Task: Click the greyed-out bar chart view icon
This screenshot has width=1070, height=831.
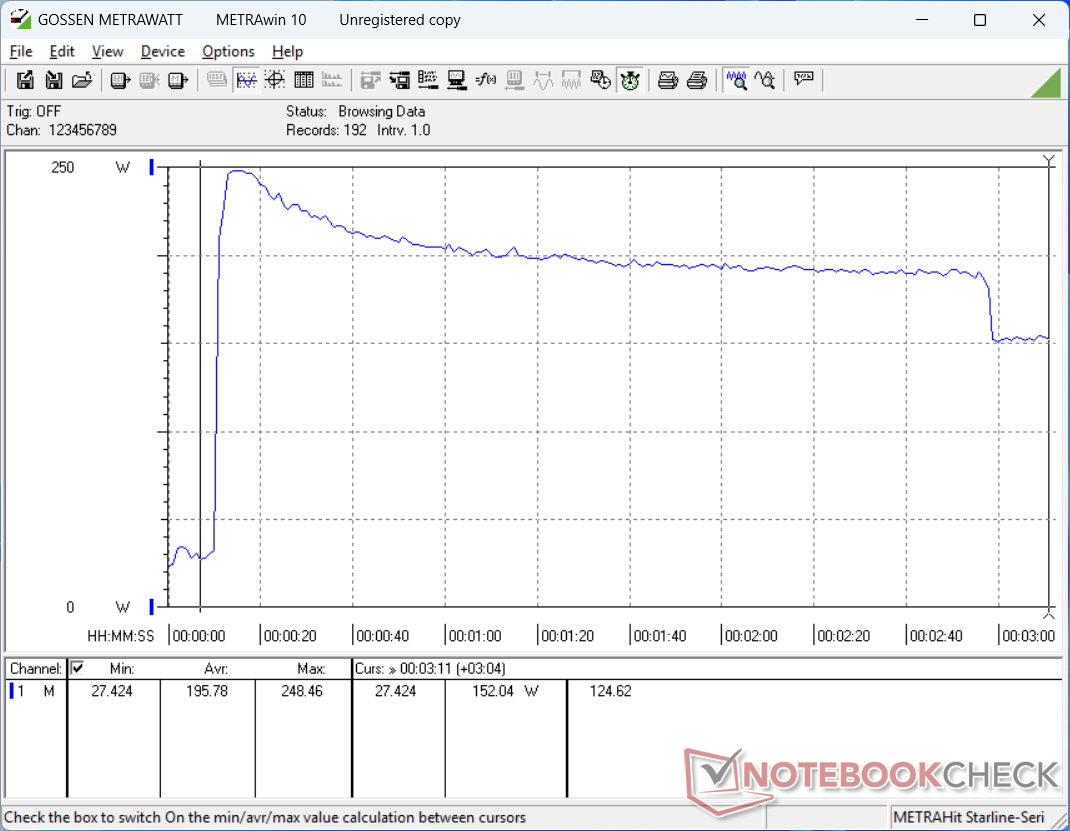Action: tap(332, 81)
